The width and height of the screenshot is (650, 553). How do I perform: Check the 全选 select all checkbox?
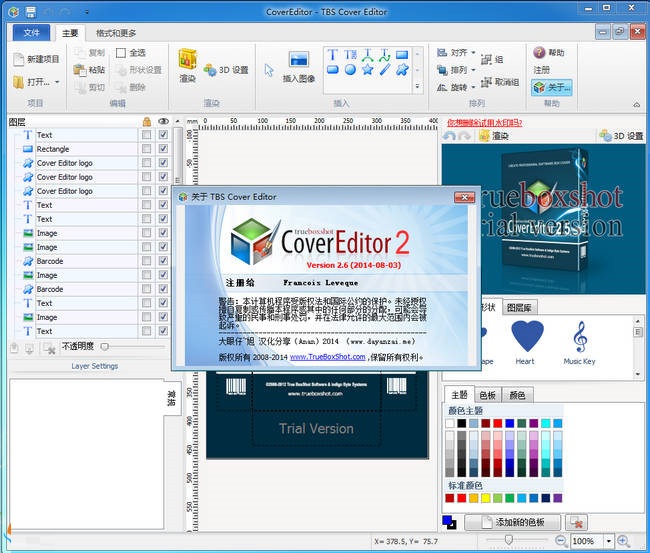click(121, 53)
